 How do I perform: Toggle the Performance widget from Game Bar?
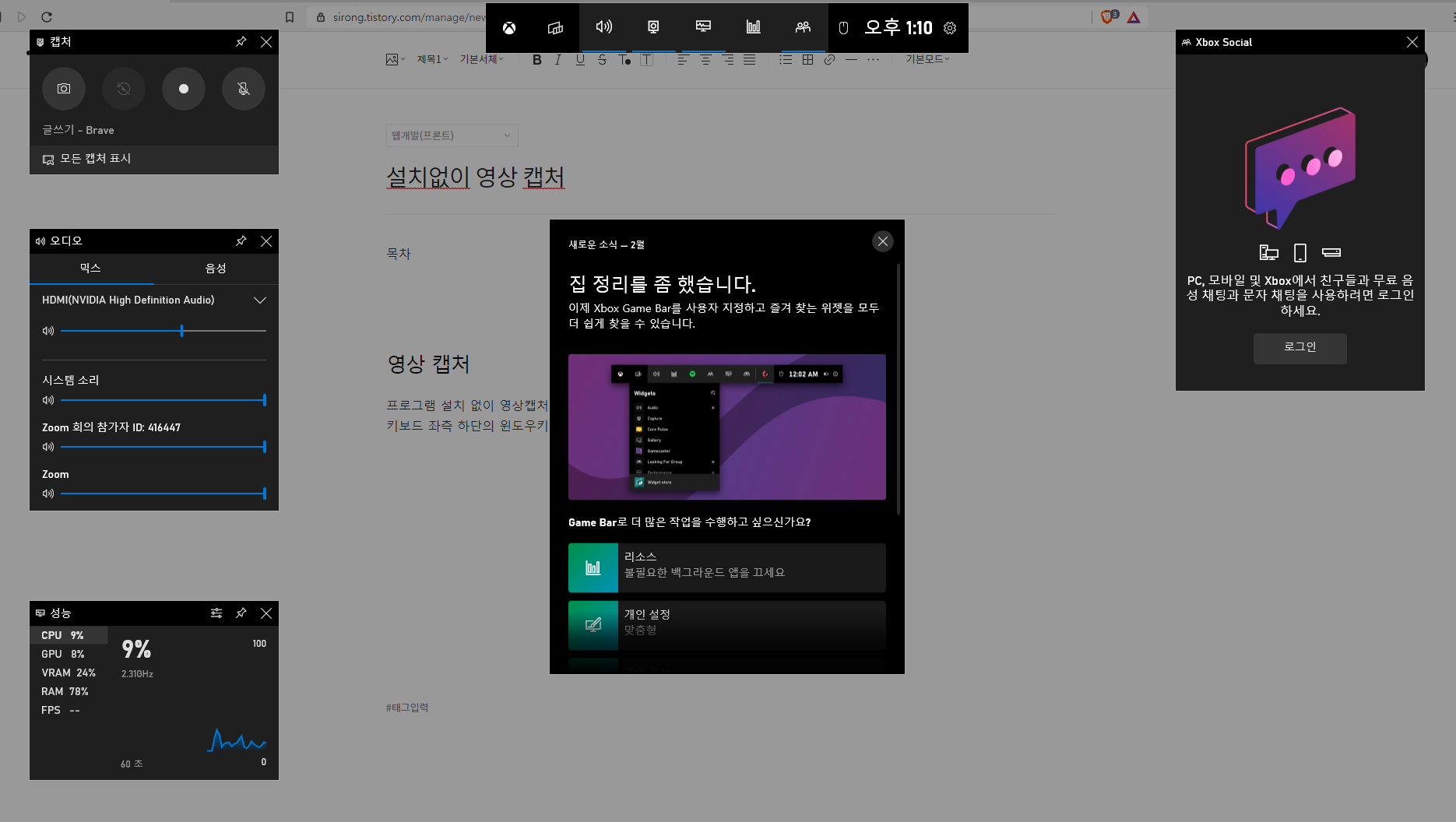click(x=703, y=27)
